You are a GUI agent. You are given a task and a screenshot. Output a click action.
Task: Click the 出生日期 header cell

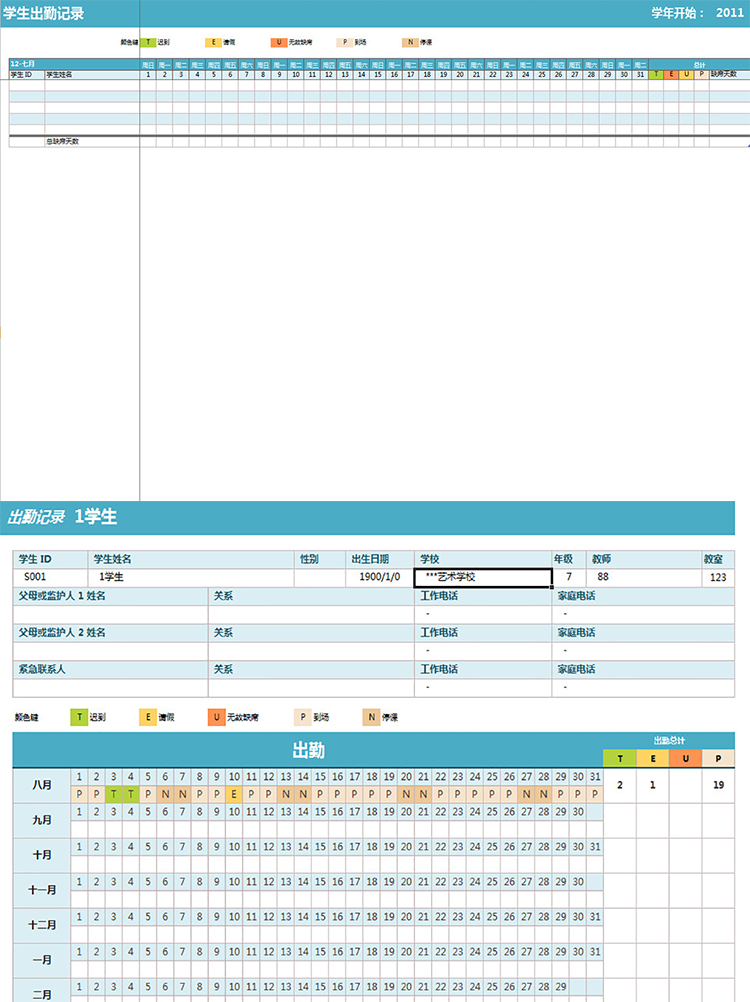tap(379, 559)
